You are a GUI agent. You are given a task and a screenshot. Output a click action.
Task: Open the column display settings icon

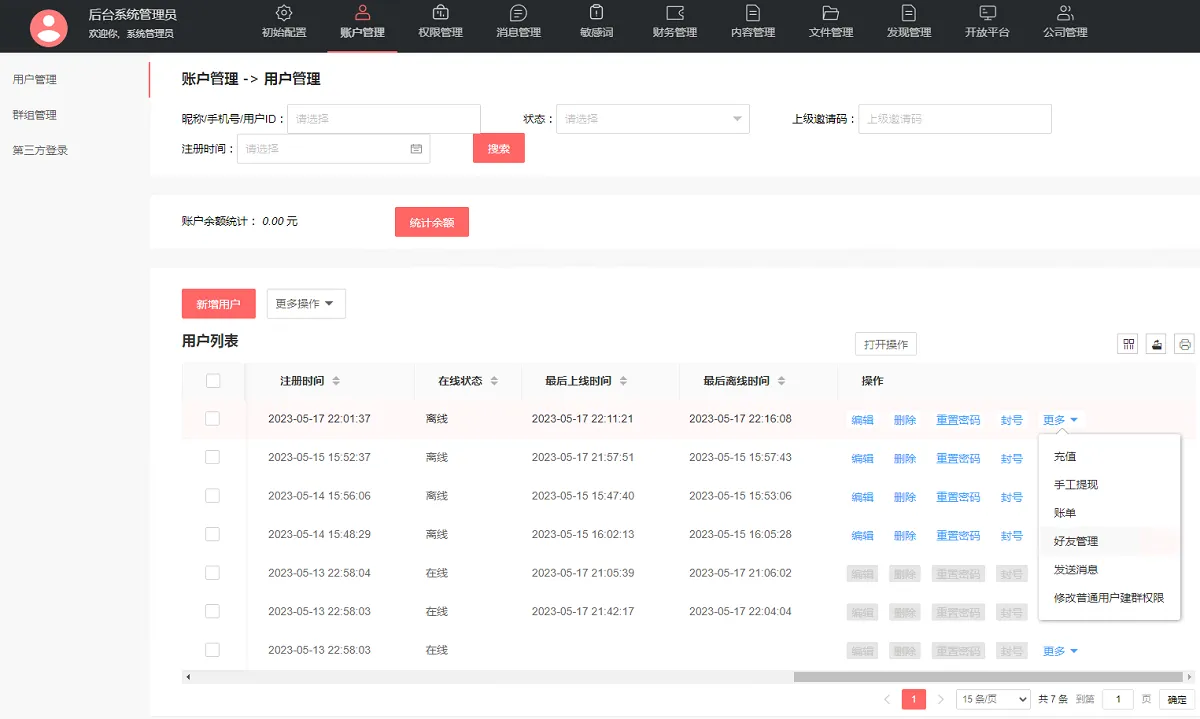[1127, 343]
